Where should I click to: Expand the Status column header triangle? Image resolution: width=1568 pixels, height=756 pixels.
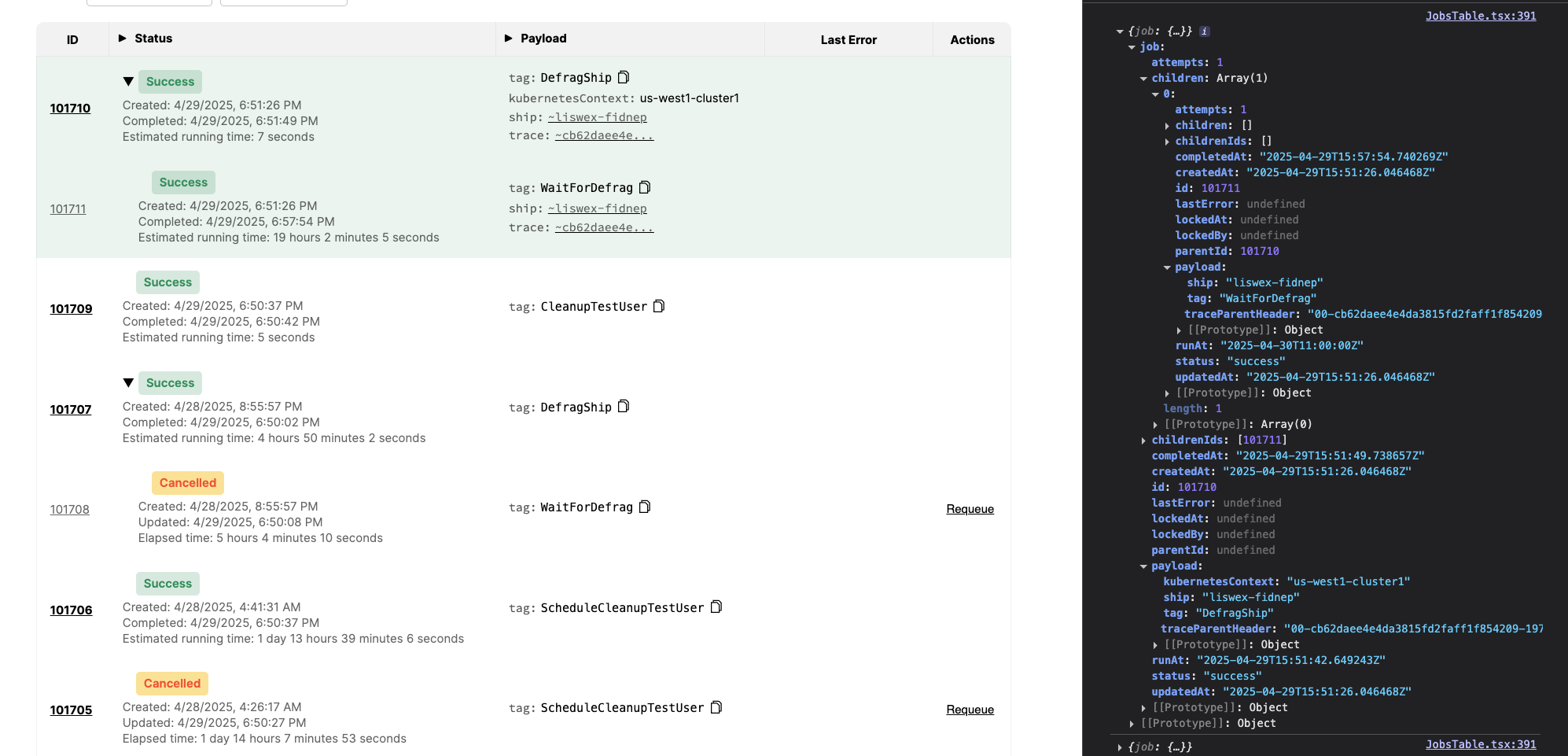tap(122, 38)
